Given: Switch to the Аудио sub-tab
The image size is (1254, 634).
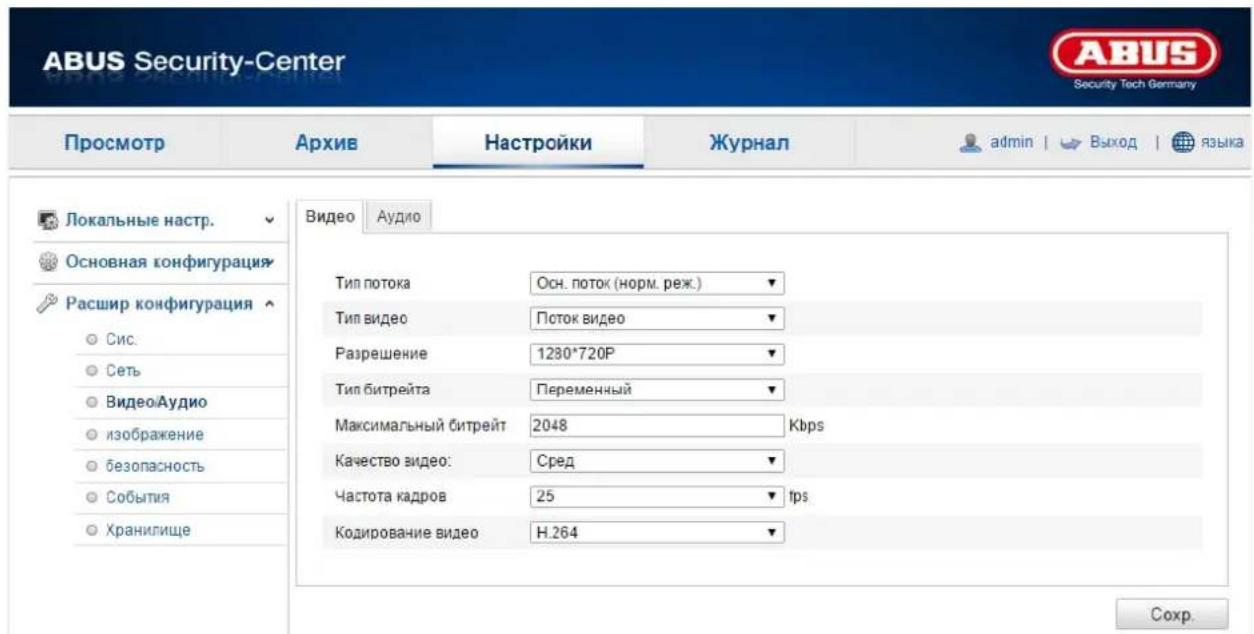Looking at the screenshot, I should 397,217.
